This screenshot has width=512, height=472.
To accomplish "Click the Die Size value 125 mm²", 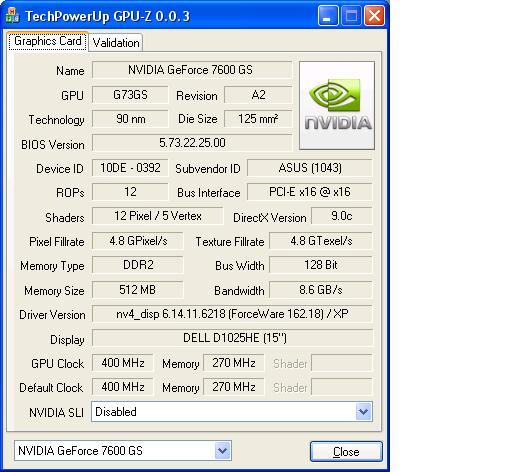I will point(258,119).
